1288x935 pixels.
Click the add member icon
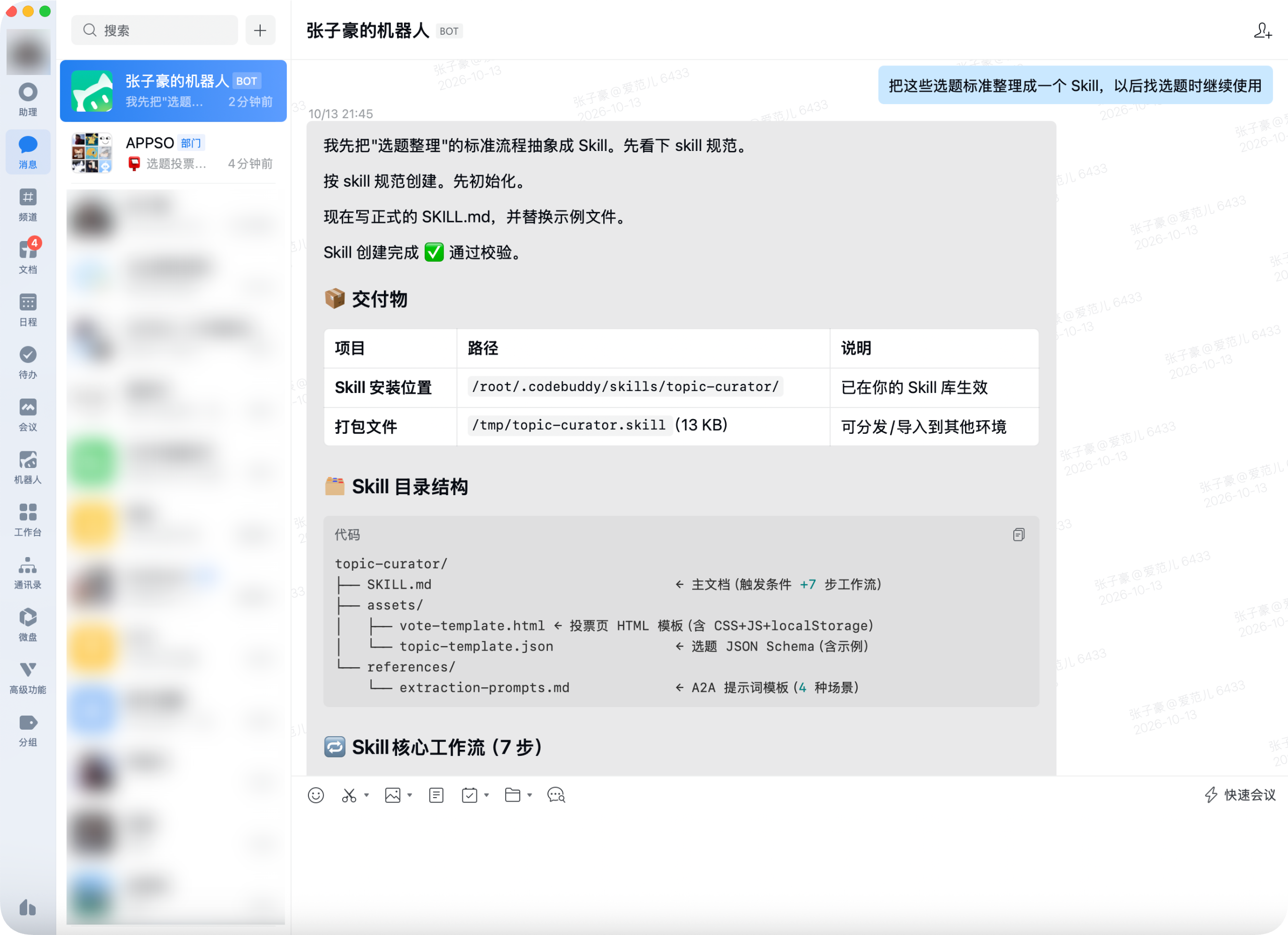1262,31
